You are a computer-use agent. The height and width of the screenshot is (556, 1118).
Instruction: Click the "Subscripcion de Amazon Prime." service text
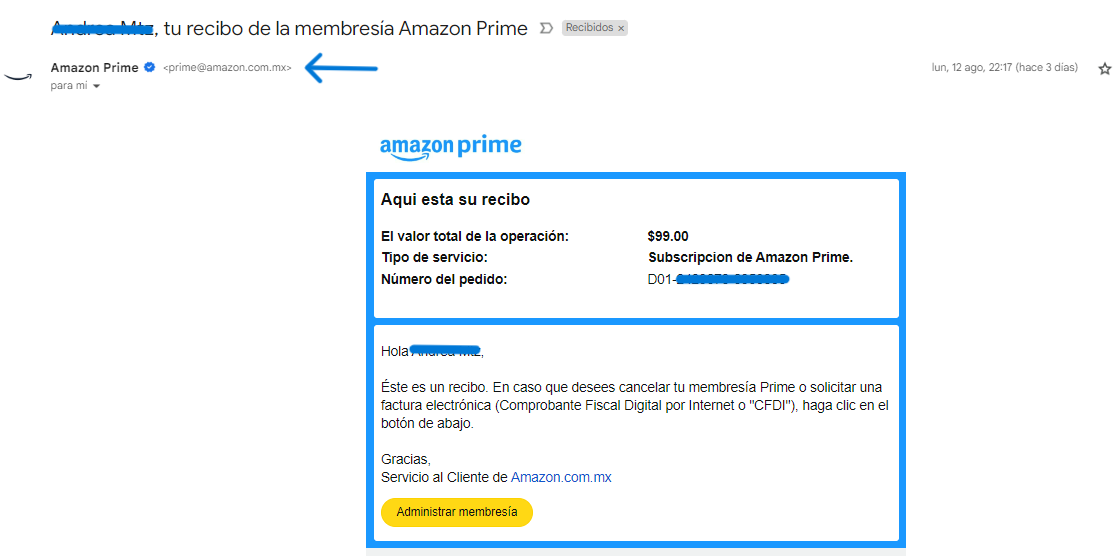750,258
